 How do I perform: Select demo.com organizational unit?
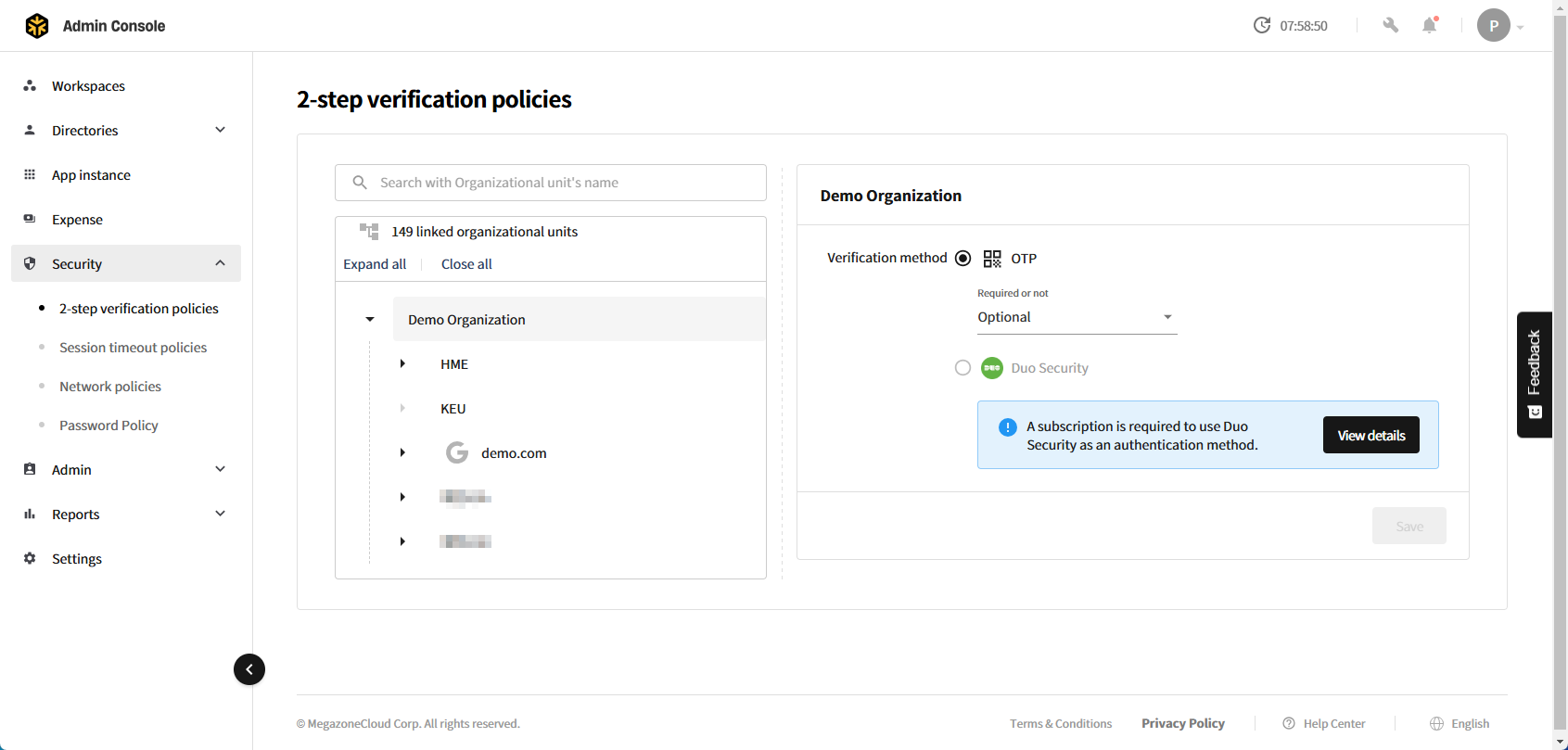click(x=514, y=453)
